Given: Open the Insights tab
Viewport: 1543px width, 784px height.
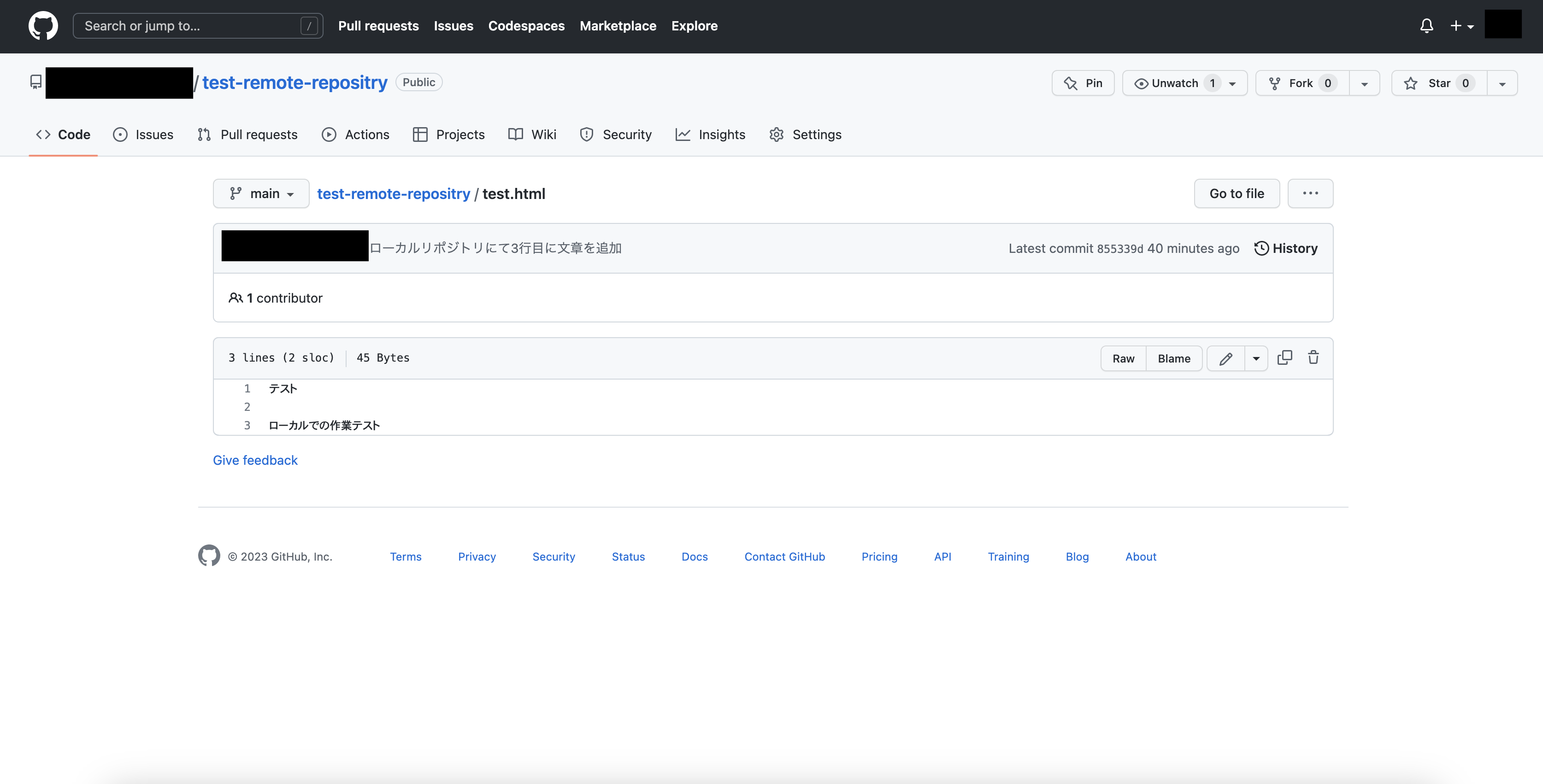Looking at the screenshot, I should tap(710, 135).
